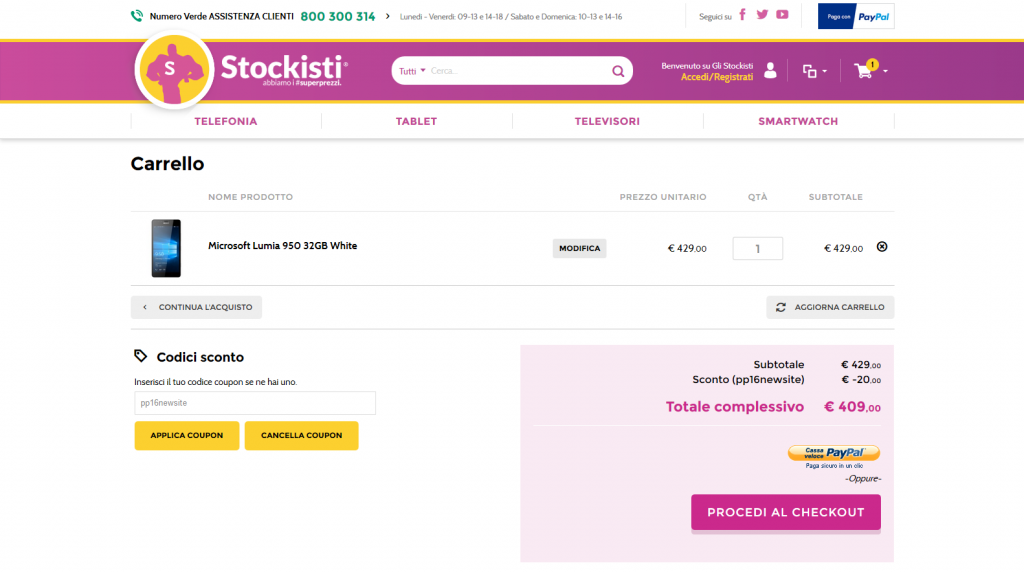1024x572 pixels.
Task: Open the Stockisti Facebook page icon
Action: point(742,14)
